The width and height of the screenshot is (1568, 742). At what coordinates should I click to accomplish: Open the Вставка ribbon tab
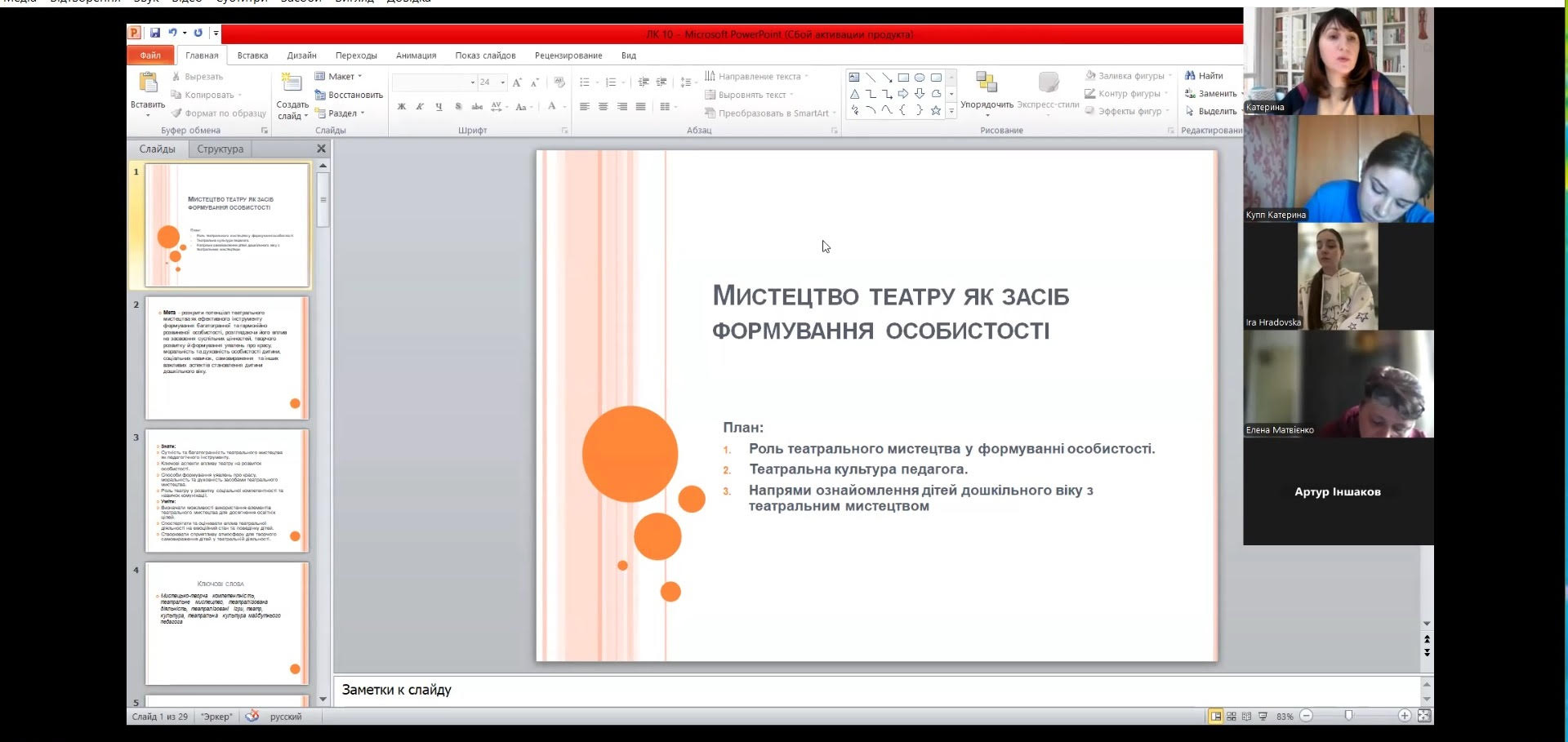[252, 56]
